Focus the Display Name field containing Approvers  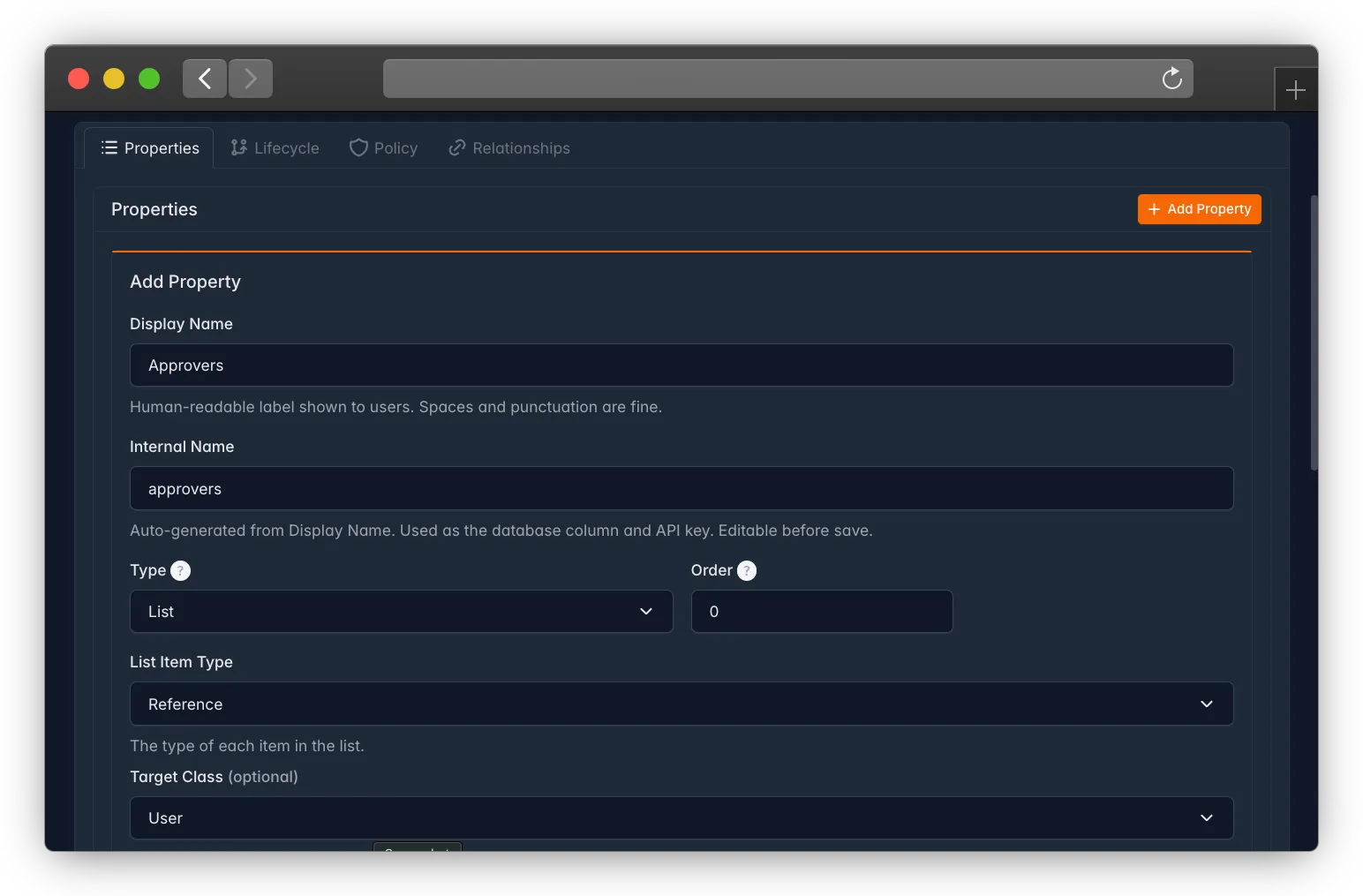tap(681, 365)
